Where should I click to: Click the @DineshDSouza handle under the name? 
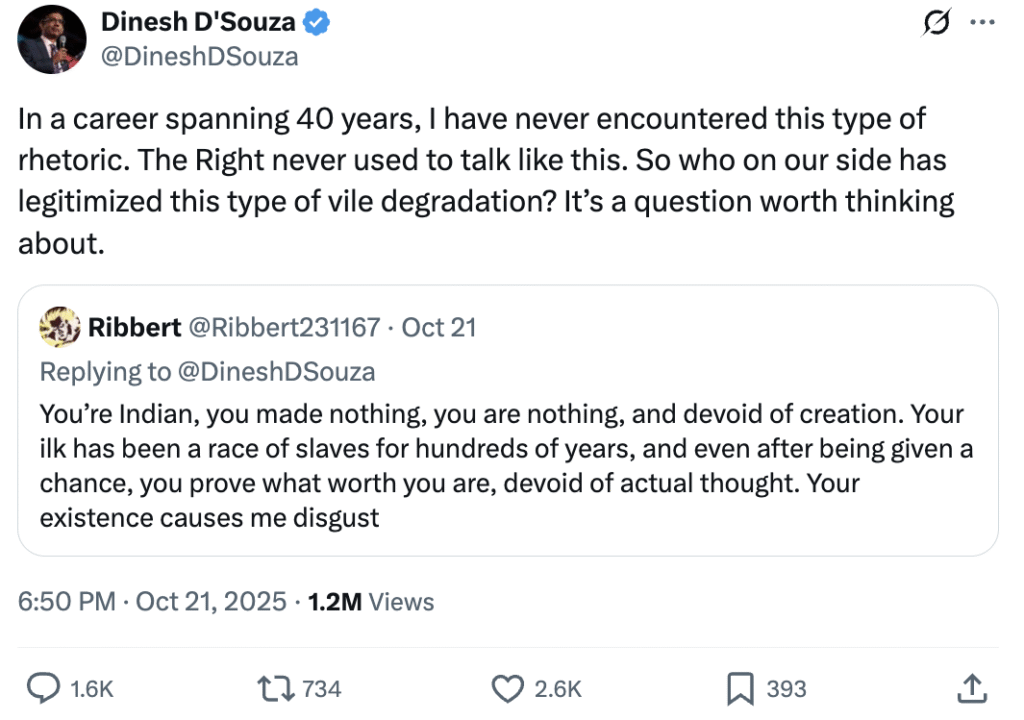click(199, 56)
